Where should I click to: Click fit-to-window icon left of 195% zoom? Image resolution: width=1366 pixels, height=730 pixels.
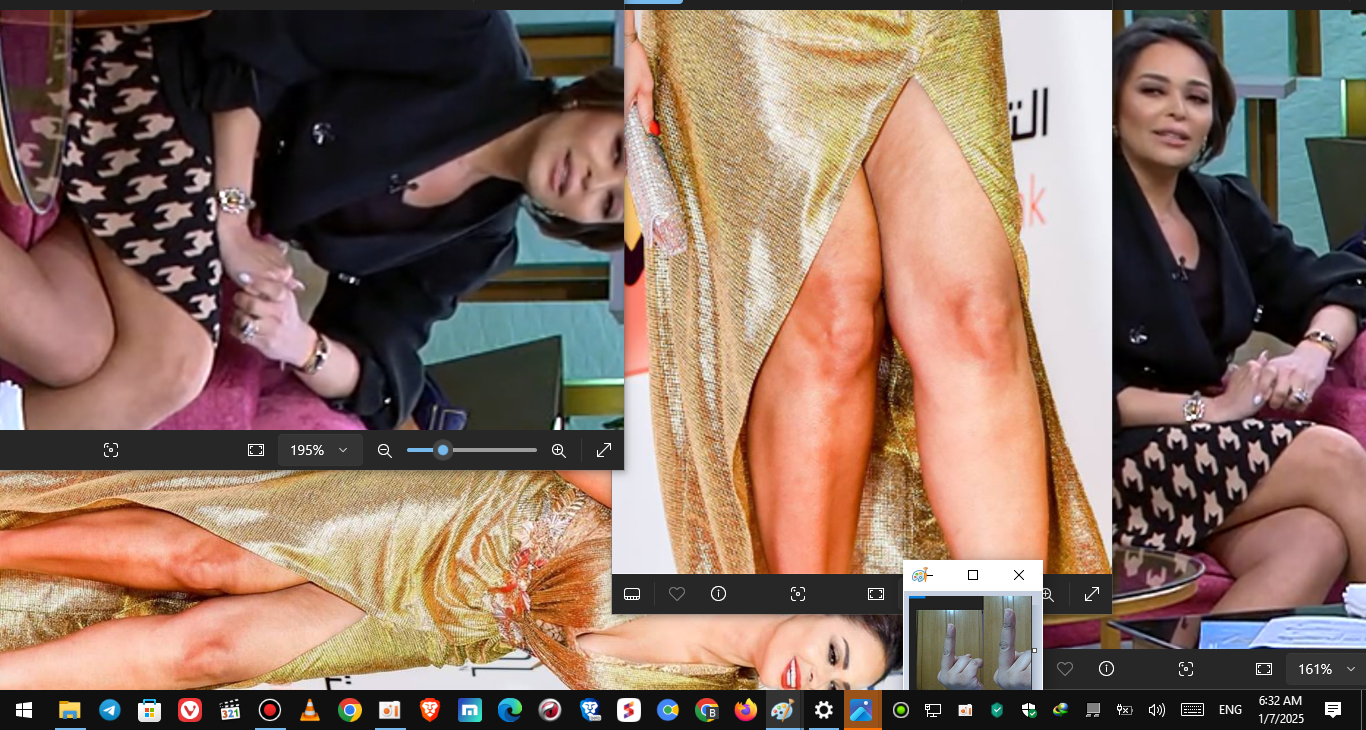point(256,451)
